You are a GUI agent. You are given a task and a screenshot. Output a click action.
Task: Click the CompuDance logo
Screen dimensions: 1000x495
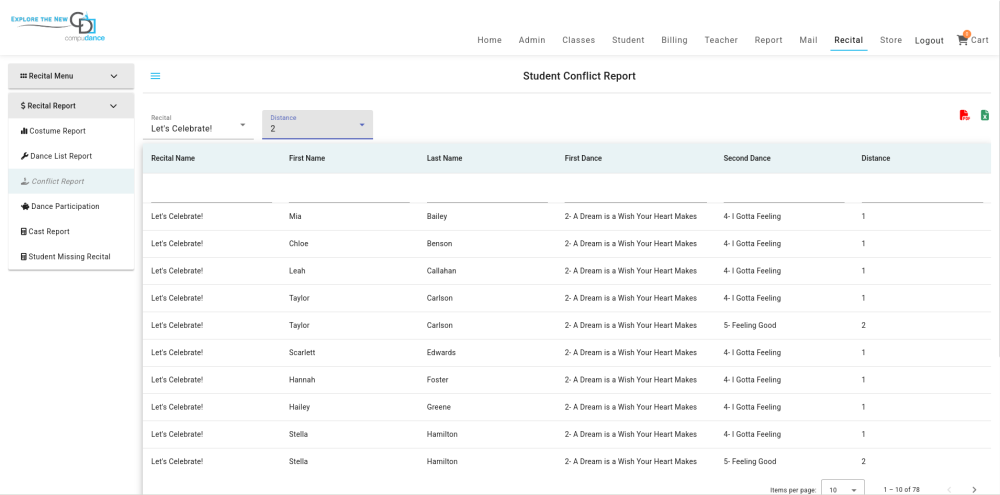pyautogui.click(x=58, y=27)
